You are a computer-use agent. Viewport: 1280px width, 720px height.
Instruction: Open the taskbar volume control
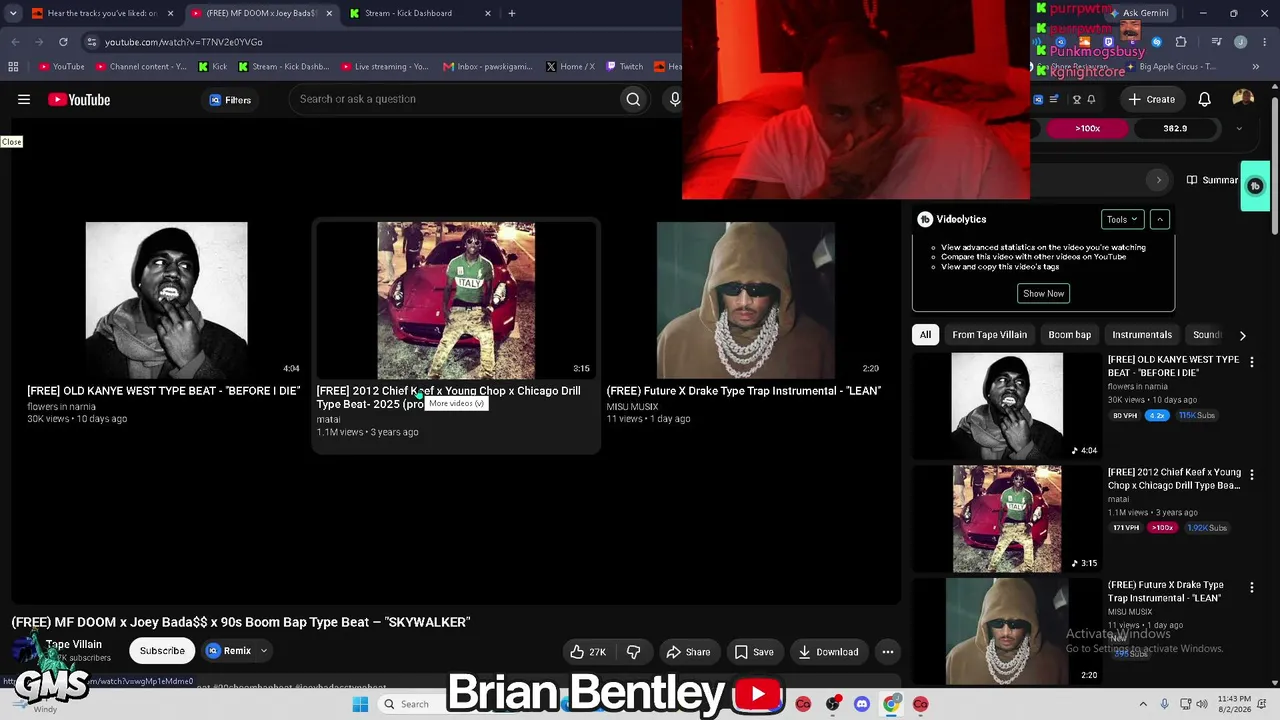point(1202,704)
